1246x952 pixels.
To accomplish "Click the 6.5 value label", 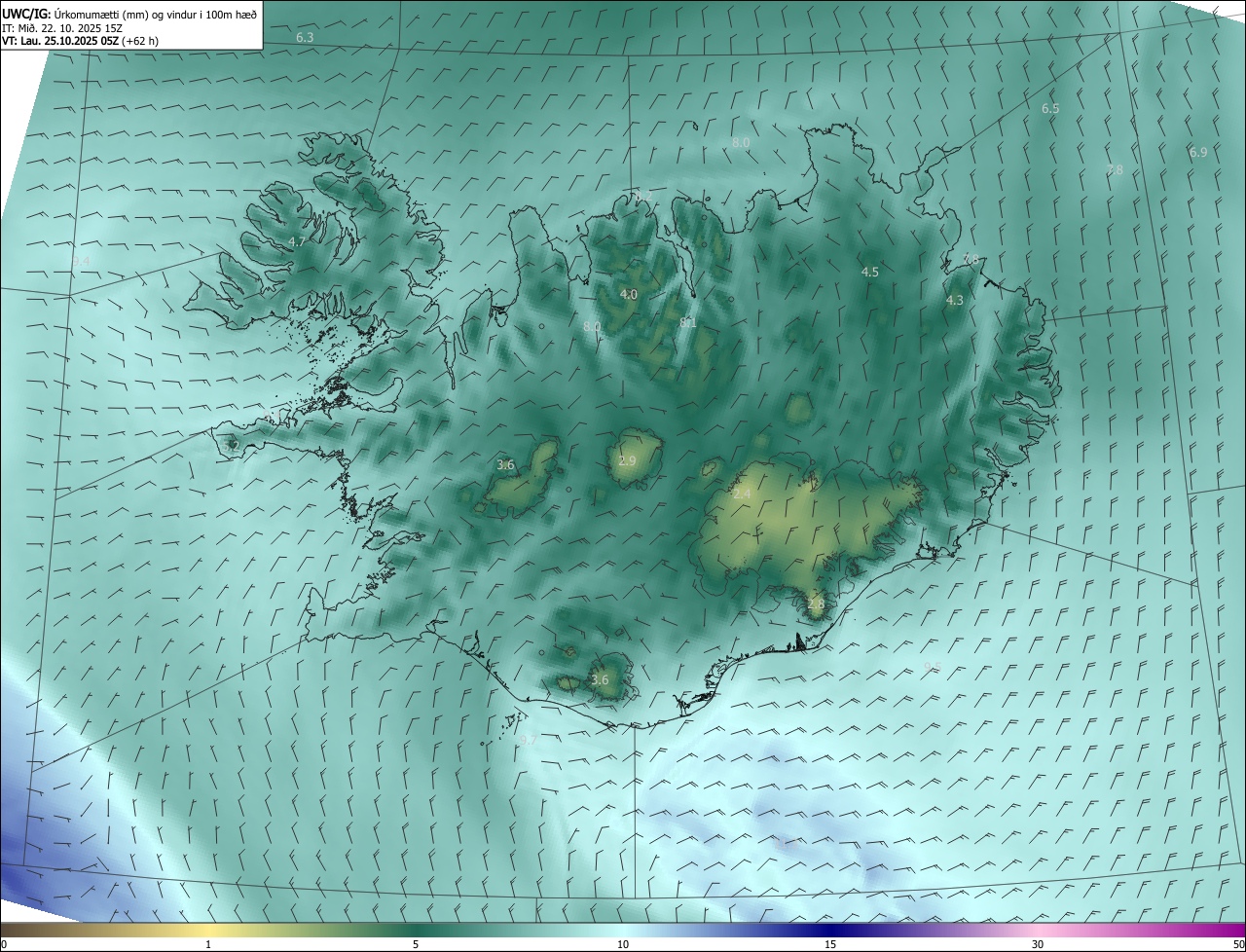I will pyautogui.click(x=1050, y=108).
